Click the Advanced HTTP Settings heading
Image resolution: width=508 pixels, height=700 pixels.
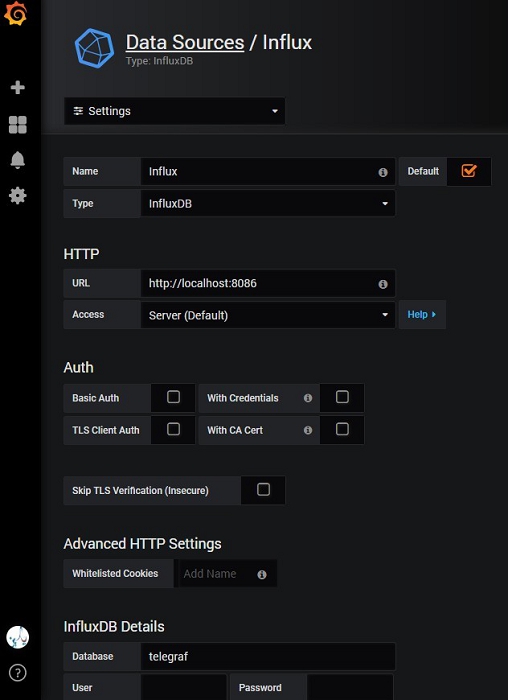click(x=142, y=544)
